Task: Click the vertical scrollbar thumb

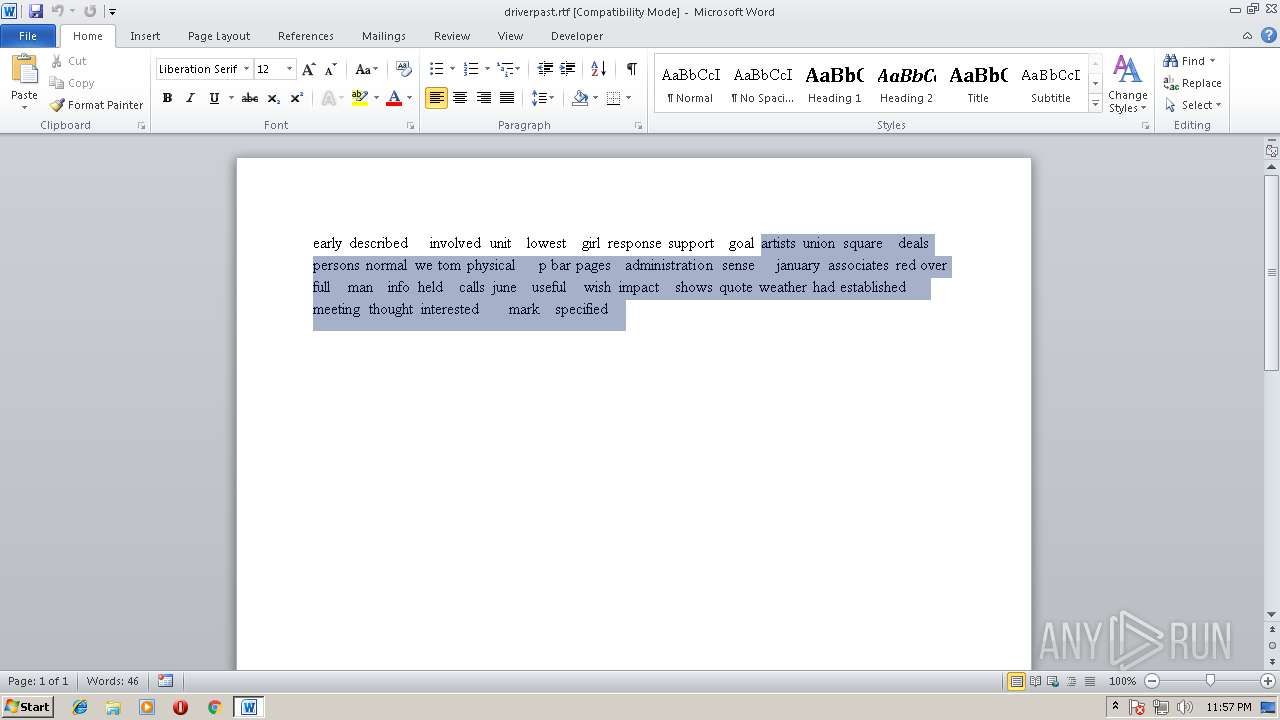Action: pos(1272,272)
